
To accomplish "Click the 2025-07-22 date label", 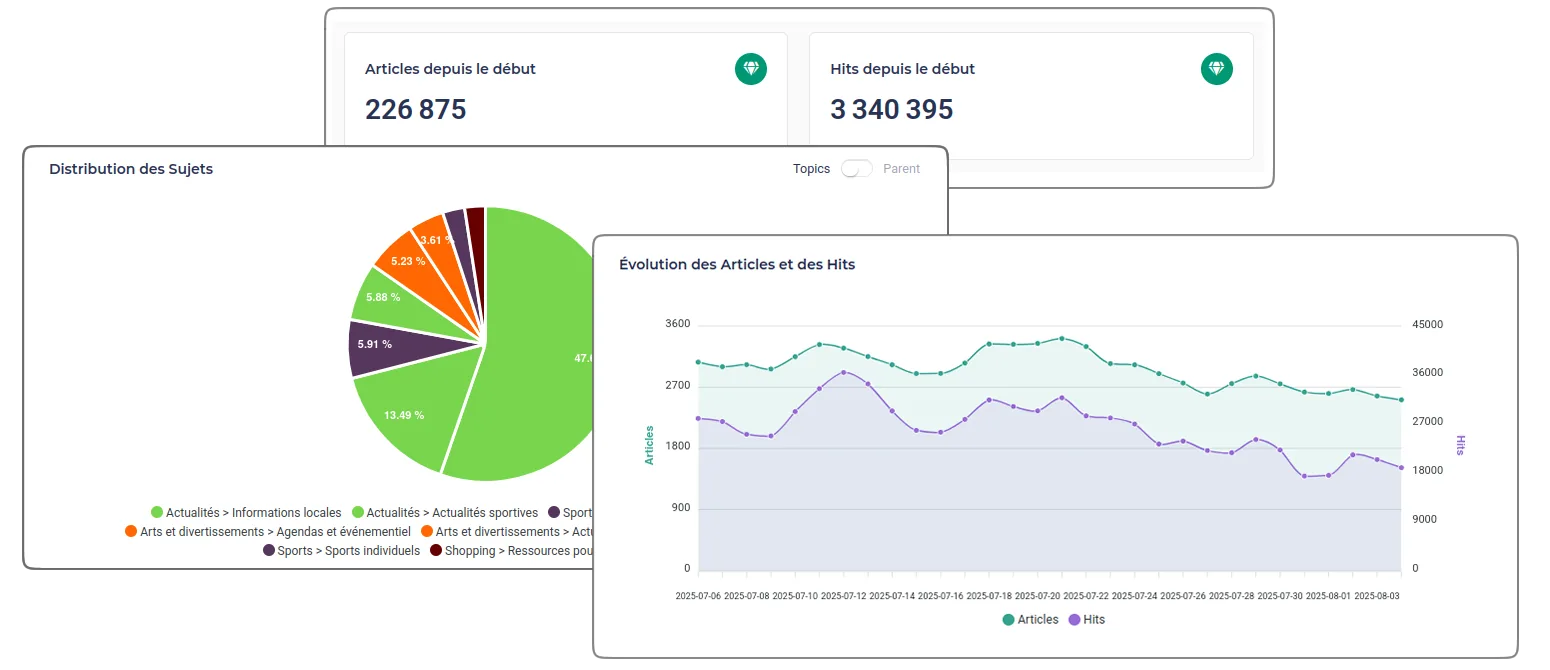I will (1086, 595).
